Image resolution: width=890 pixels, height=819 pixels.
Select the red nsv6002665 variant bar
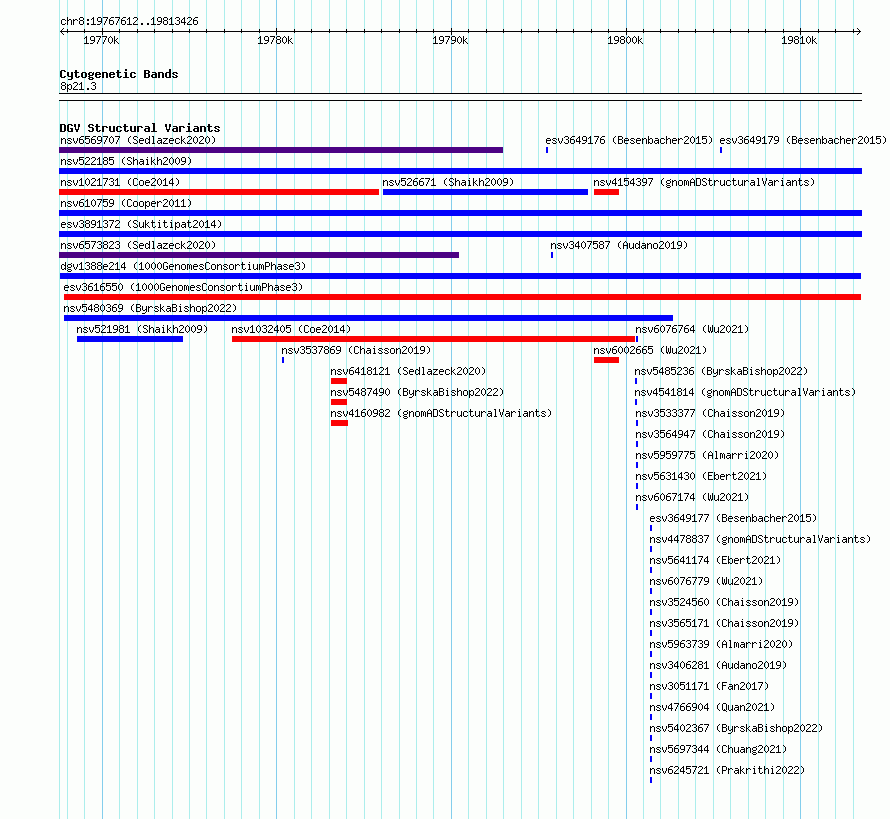click(606, 360)
